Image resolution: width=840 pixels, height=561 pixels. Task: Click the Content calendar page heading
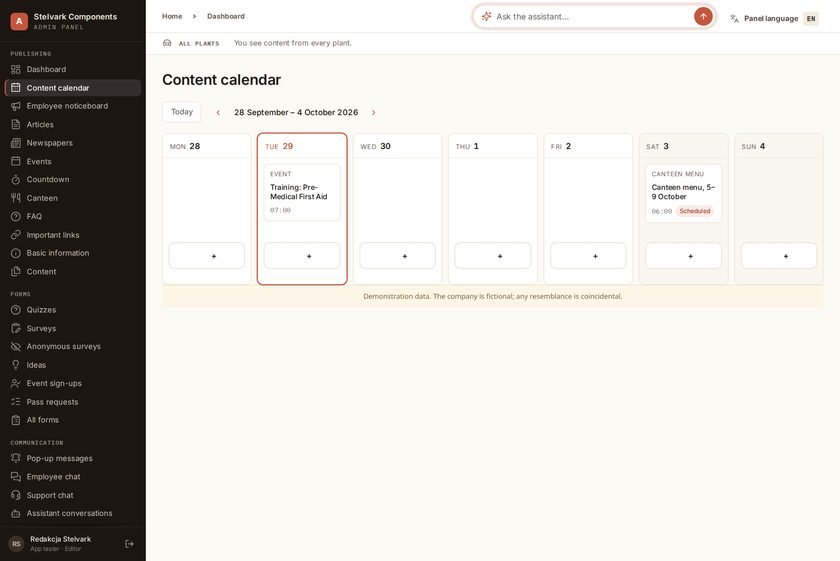pyautogui.click(x=221, y=80)
